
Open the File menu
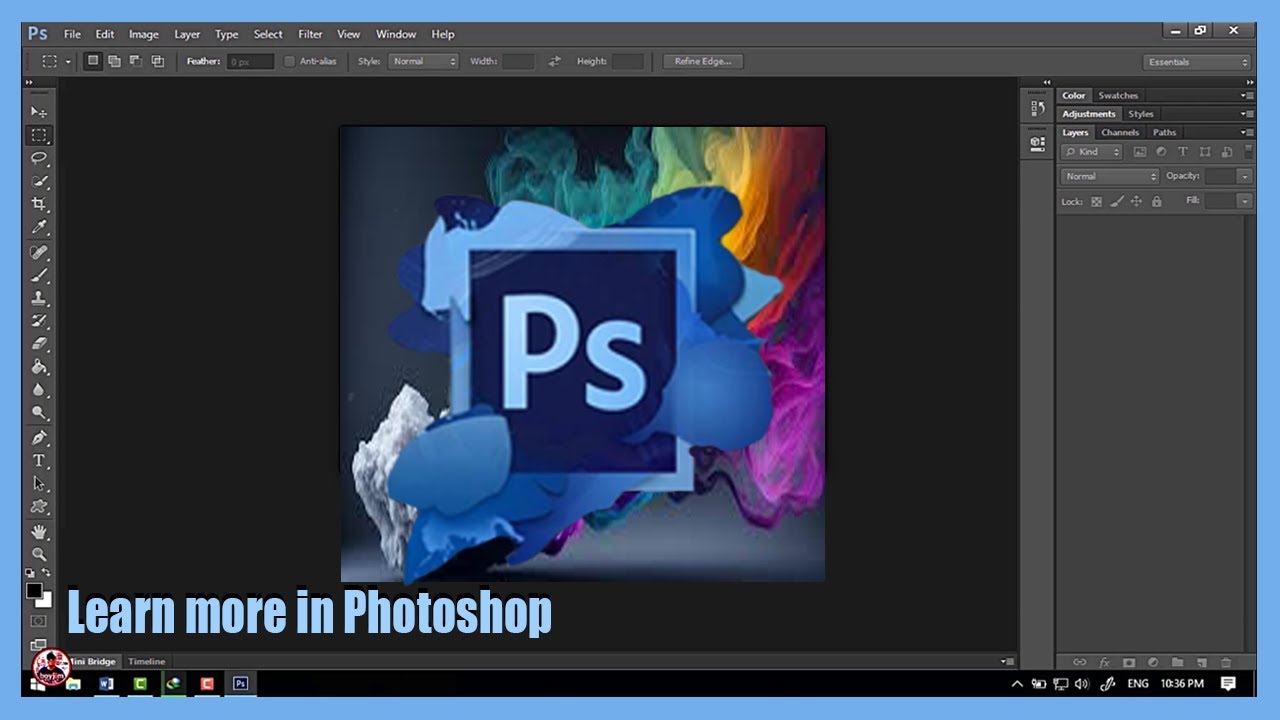coord(72,34)
